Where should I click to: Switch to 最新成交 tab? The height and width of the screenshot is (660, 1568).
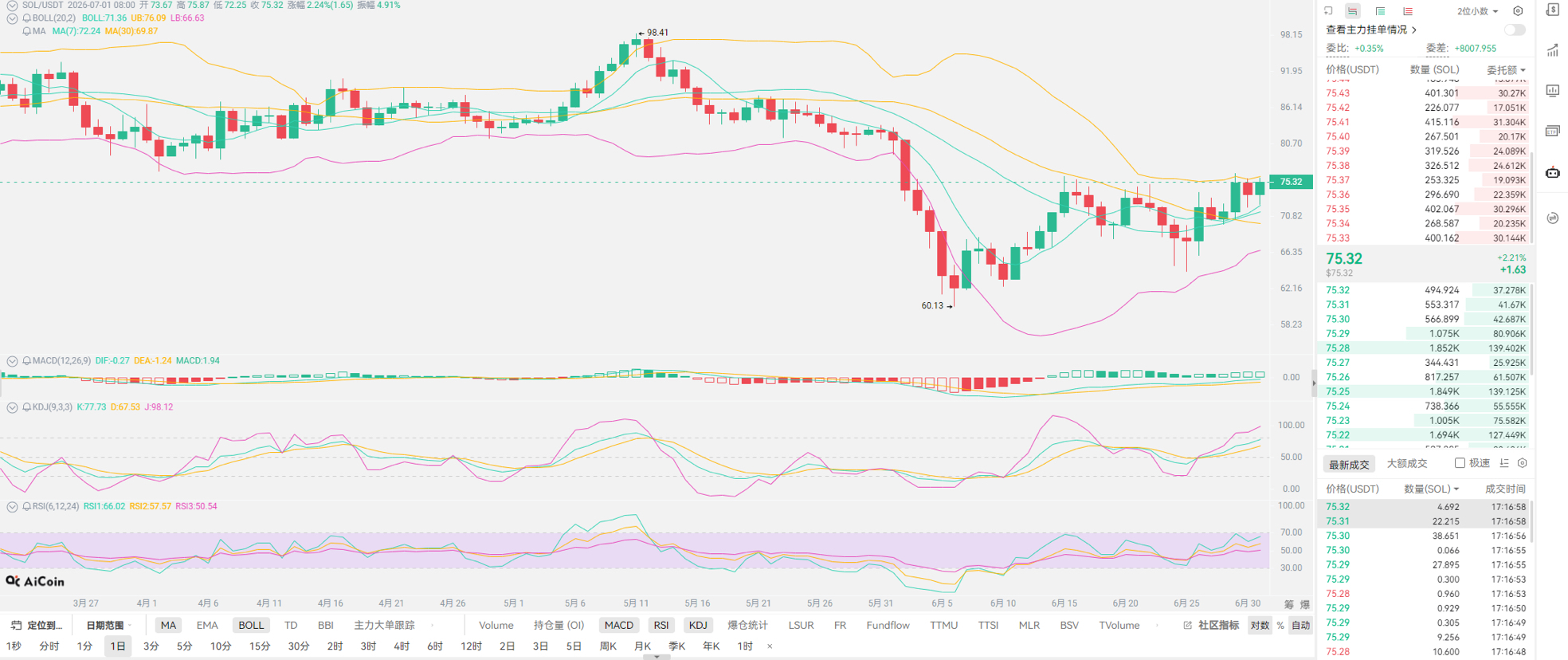[1349, 464]
